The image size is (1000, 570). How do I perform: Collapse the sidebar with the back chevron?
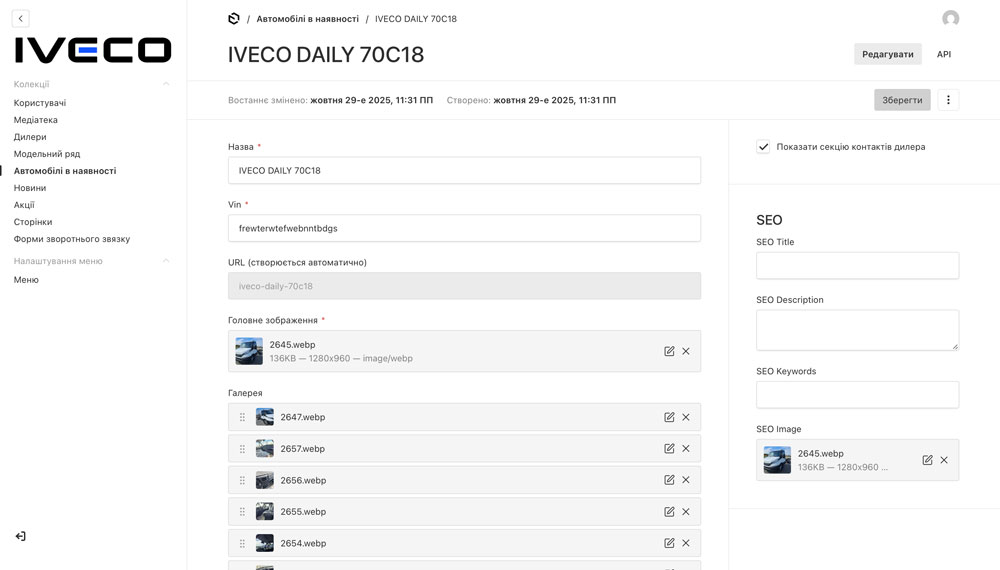click(21, 19)
